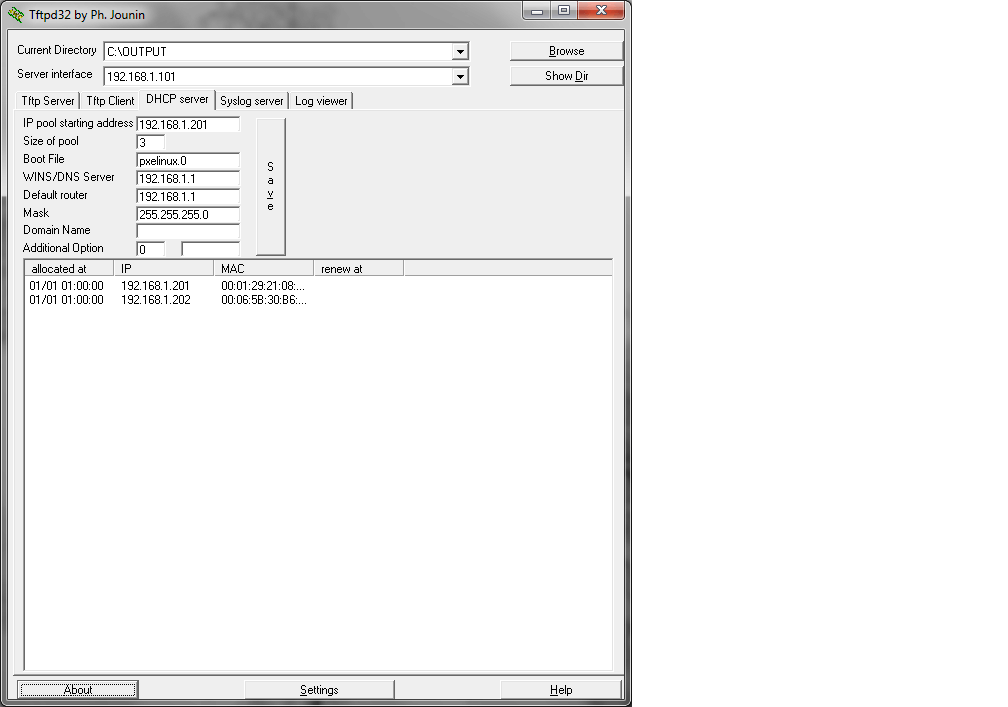This screenshot has width=1008, height=707.
Task: Select the DHCP server tab
Action: tap(177, 99)
